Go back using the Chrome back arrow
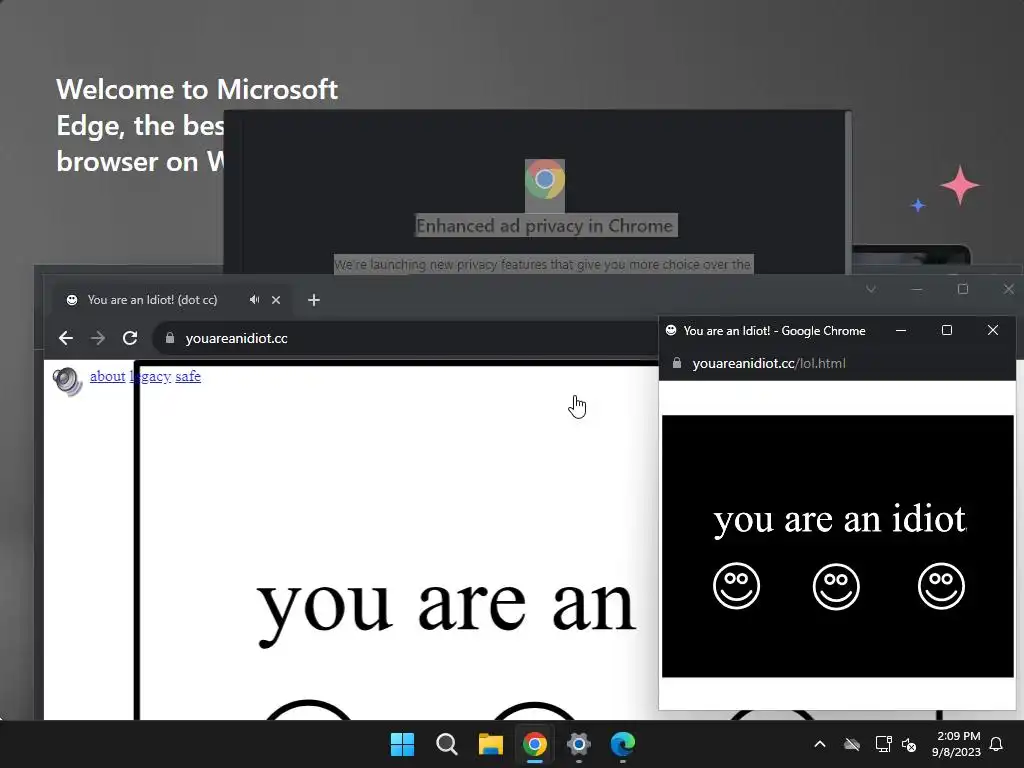Viewport: 1024px width, 768px height. click(66, 338)
